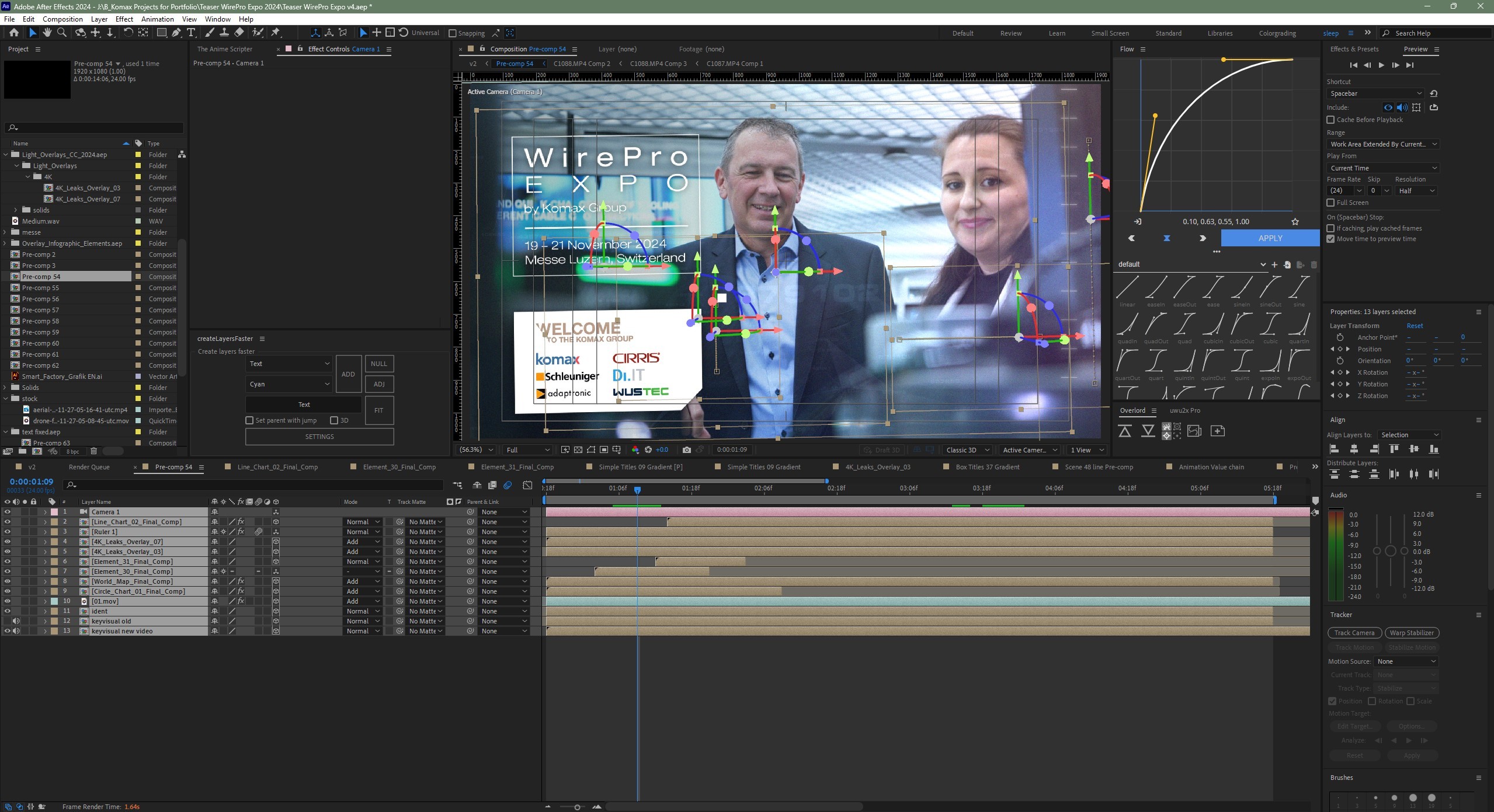Hide the keyvisual new video layer
Image resolution: width=1494 pixels, height=812 pixels.
[8, 631]
